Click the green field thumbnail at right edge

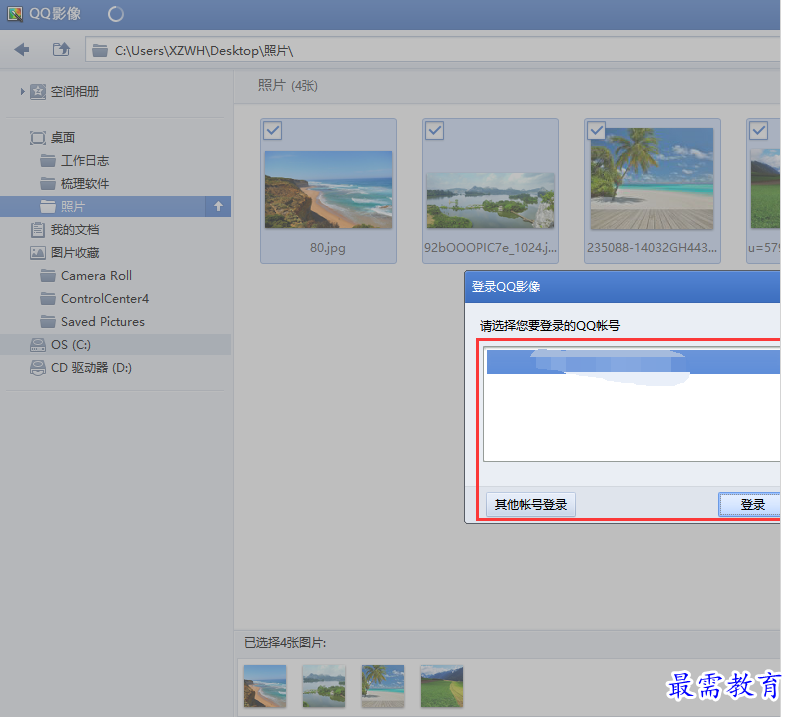point(765,188)
